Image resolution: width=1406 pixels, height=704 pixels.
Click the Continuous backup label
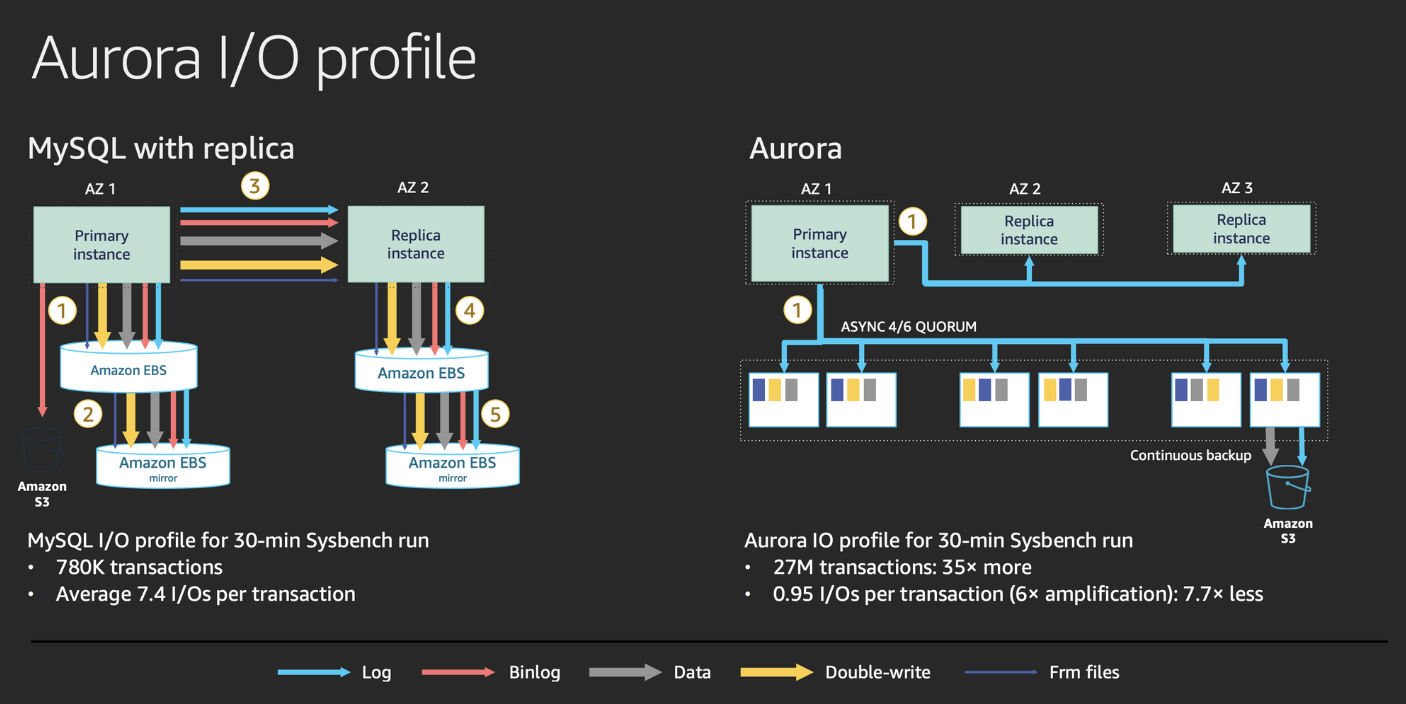point(1190,454)
